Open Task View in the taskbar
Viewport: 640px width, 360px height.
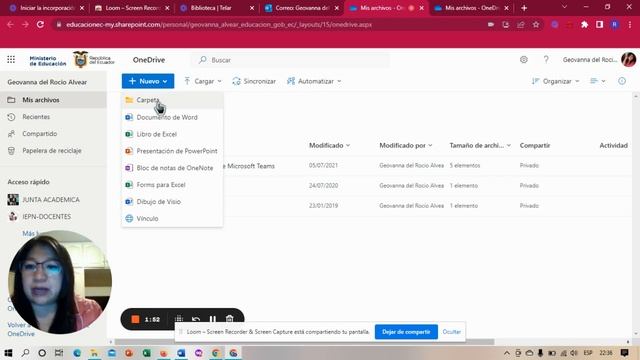[59, 353]
